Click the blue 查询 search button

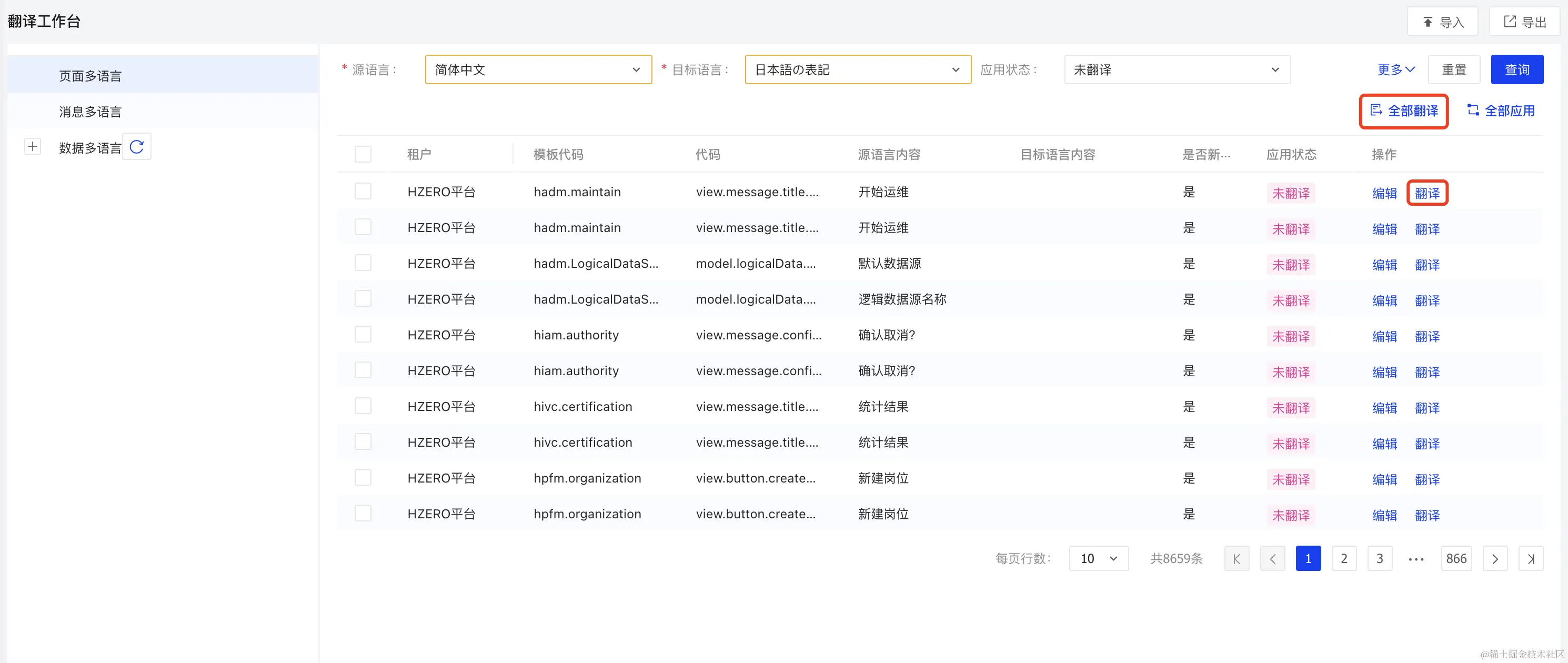pyautogui.click(x=1516, y=69)
